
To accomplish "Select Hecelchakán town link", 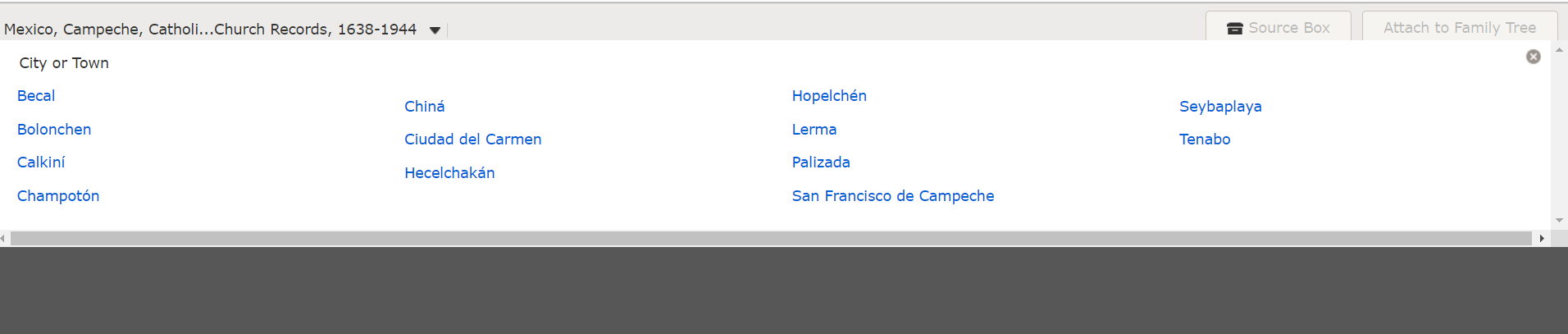I will click(x=449, y=173).
